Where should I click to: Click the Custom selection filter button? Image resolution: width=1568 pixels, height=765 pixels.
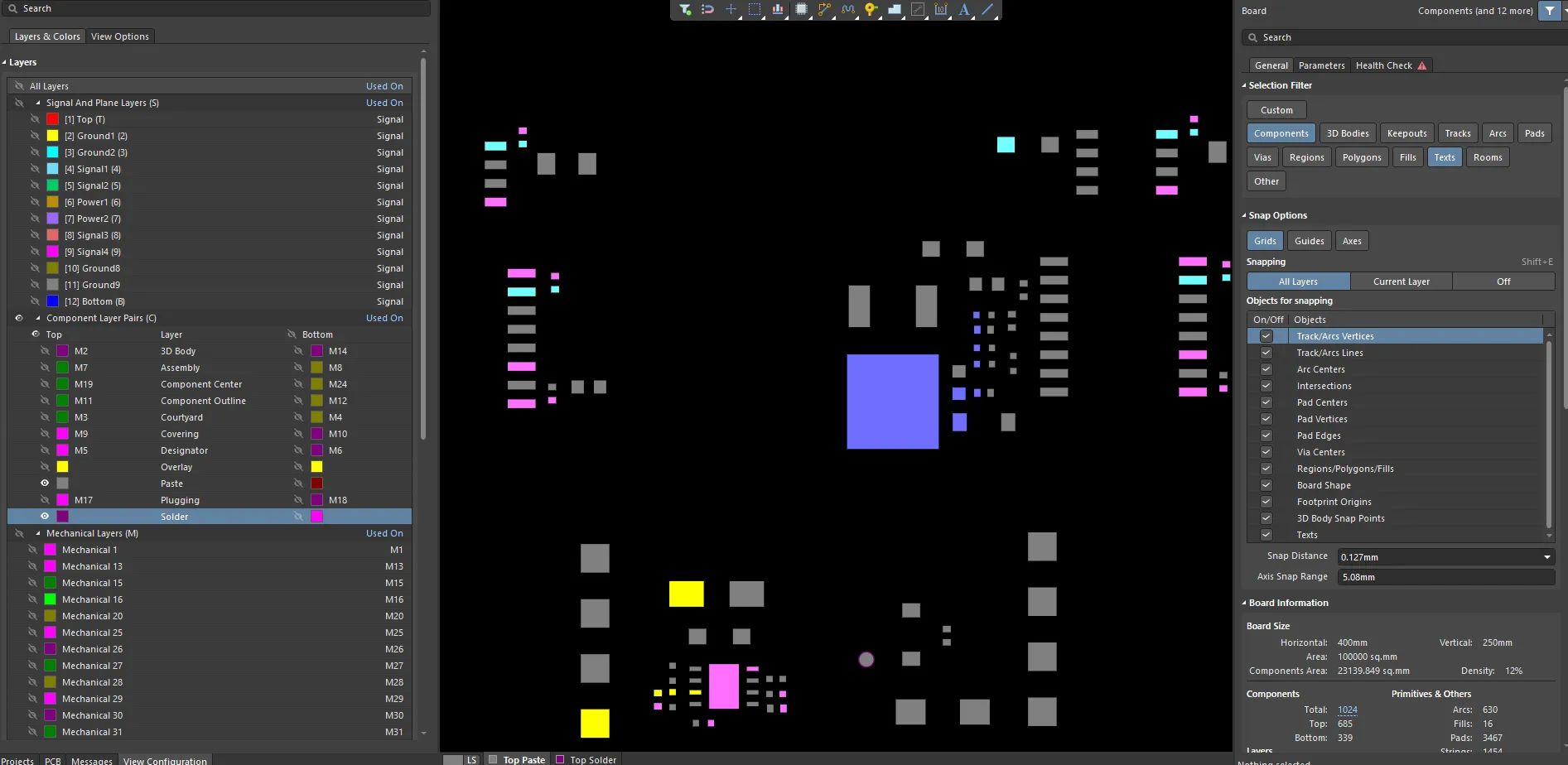click(1276, 110)
